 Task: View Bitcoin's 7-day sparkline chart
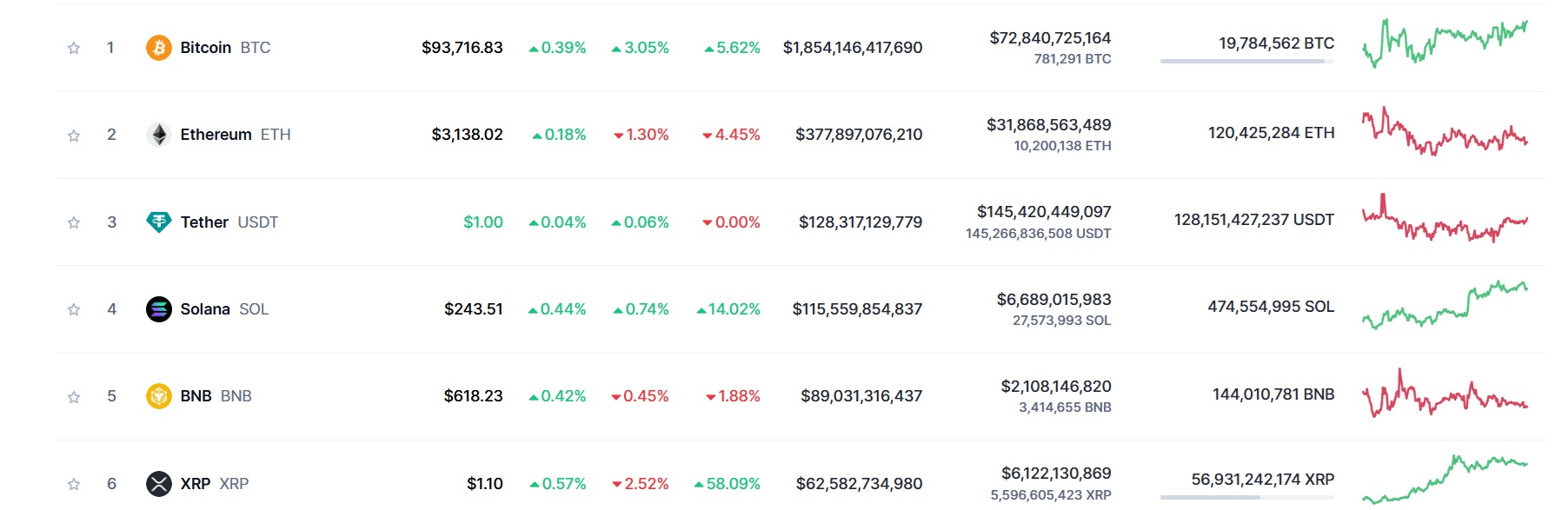[x=1445, y=43]
